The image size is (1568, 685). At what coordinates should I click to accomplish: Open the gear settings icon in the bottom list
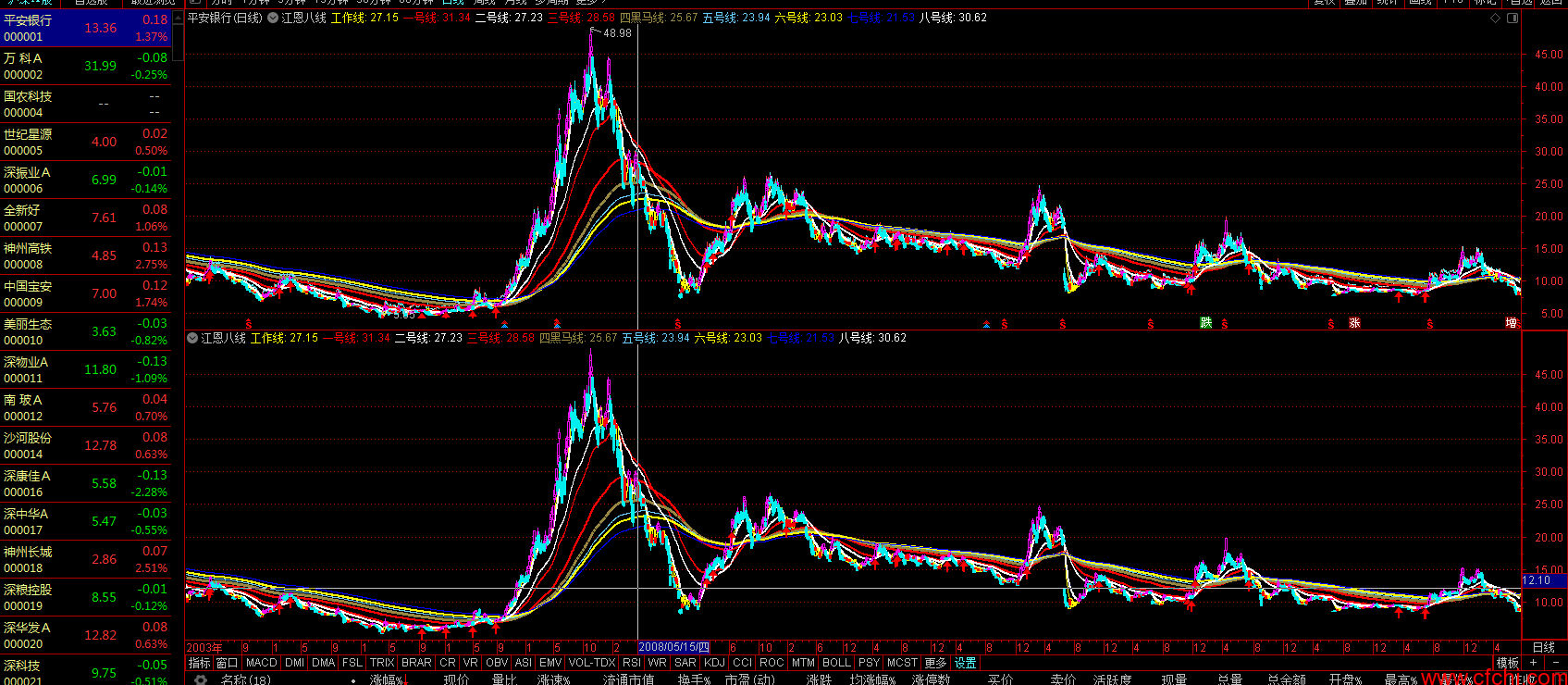click(200, 679)
